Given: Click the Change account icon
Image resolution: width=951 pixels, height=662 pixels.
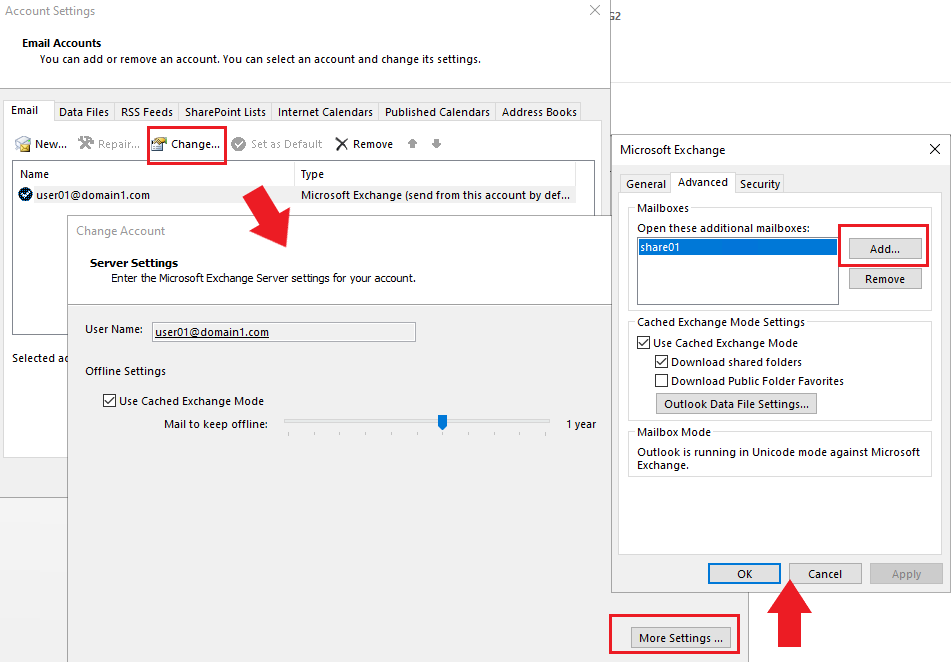Looking at the screenshot, I should (x=159, y=144).
